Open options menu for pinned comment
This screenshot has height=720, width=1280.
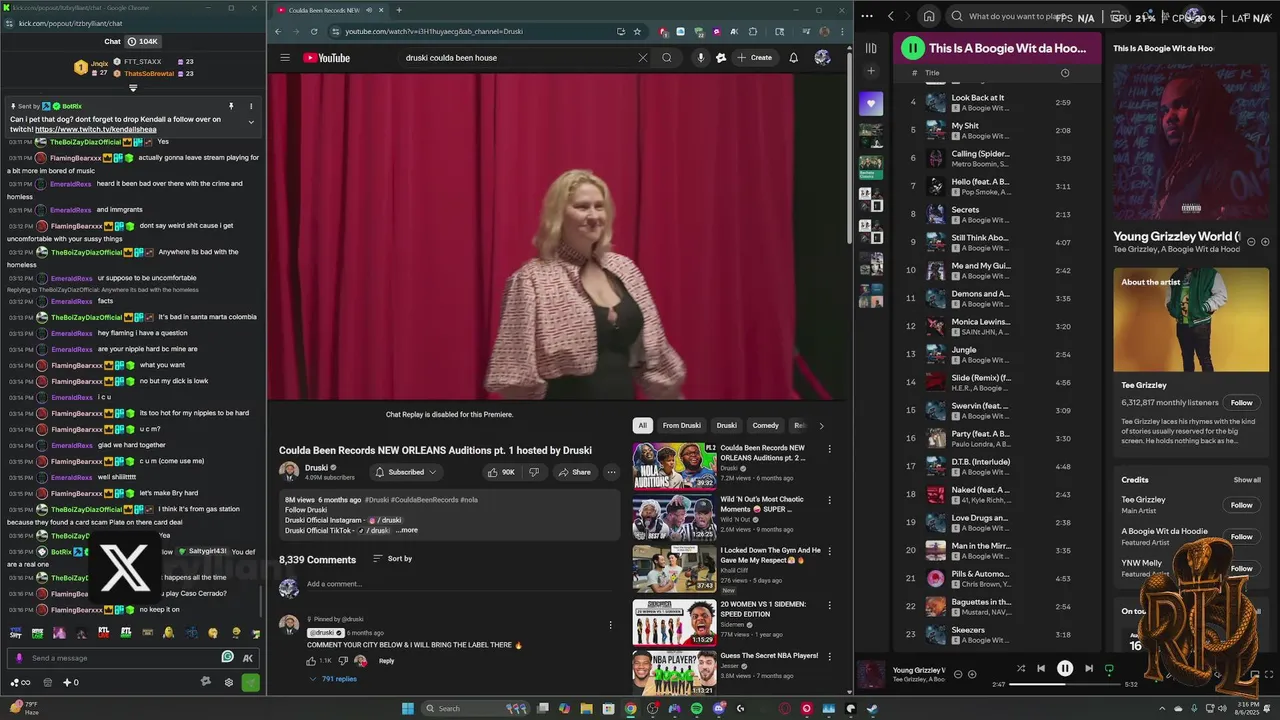coord(610,625)
